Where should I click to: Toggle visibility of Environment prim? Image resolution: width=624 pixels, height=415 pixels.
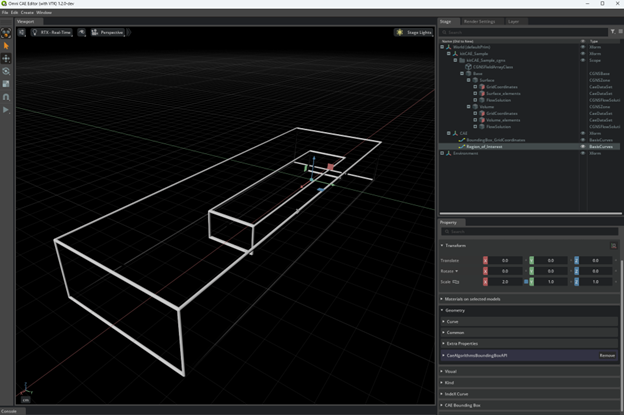[x=583, y=153]
